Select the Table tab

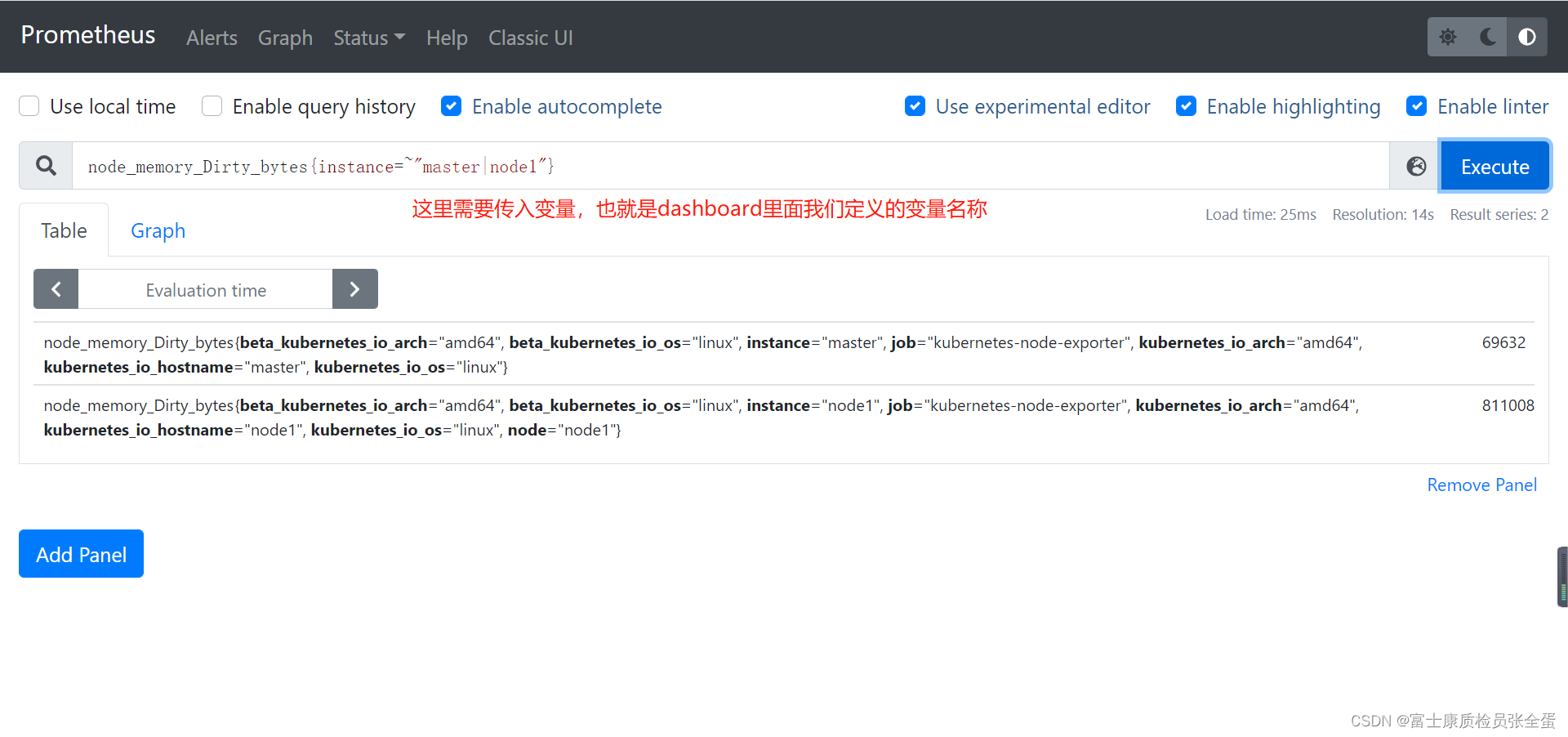(64, 230)
